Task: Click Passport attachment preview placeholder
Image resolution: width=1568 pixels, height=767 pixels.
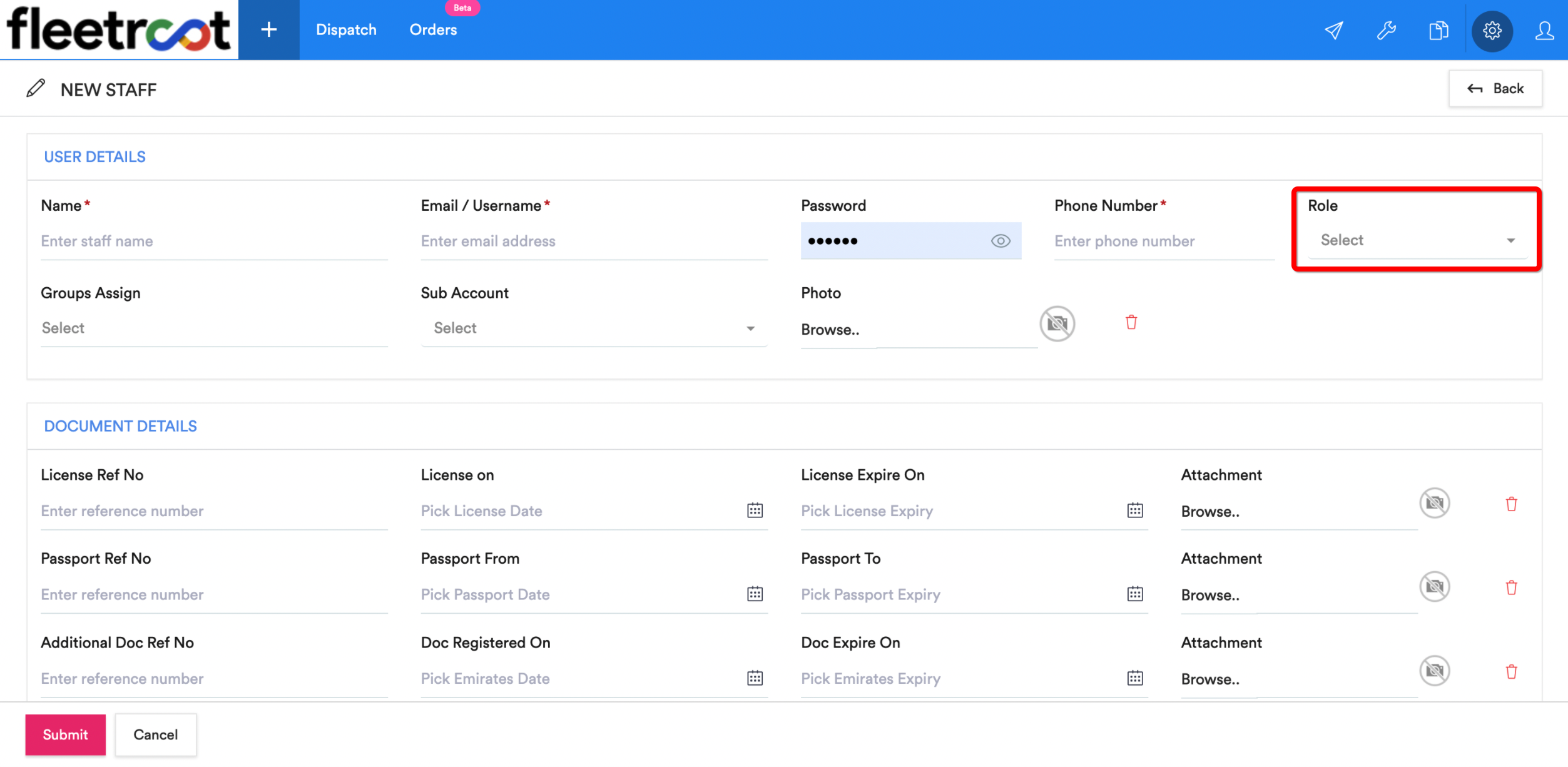Action: coord(1434,587)
